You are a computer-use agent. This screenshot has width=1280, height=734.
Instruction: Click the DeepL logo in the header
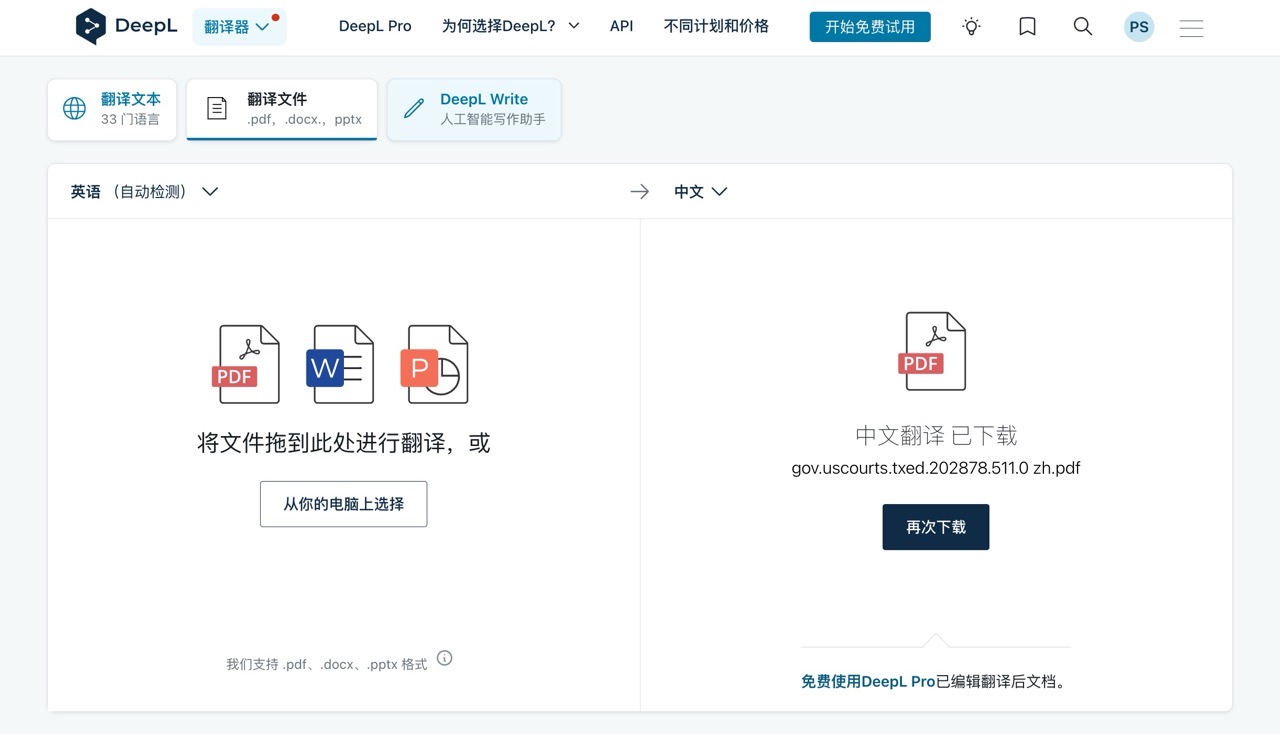click(127, 27)
